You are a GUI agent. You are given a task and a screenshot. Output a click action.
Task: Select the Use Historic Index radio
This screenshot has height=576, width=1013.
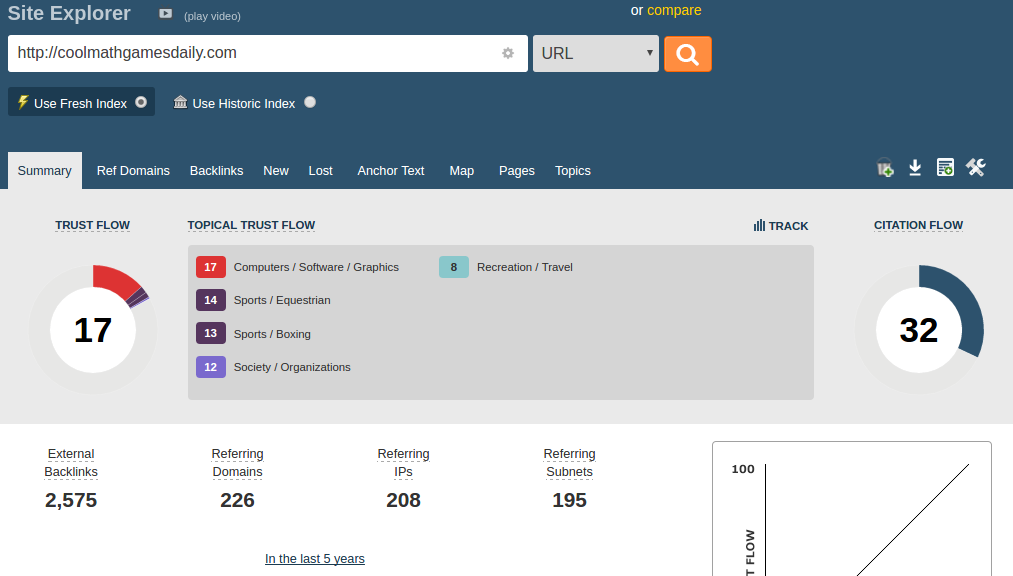(x=310, y=102)
